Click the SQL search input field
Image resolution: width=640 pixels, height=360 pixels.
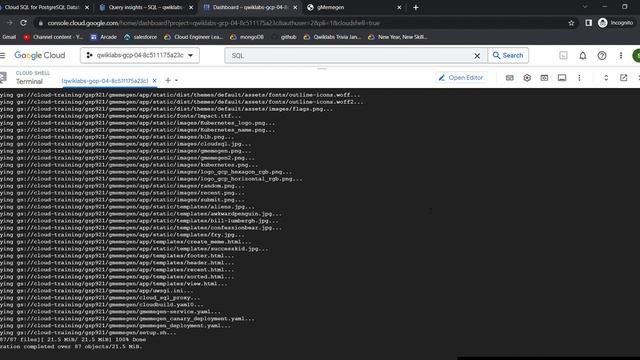[351, 56]
